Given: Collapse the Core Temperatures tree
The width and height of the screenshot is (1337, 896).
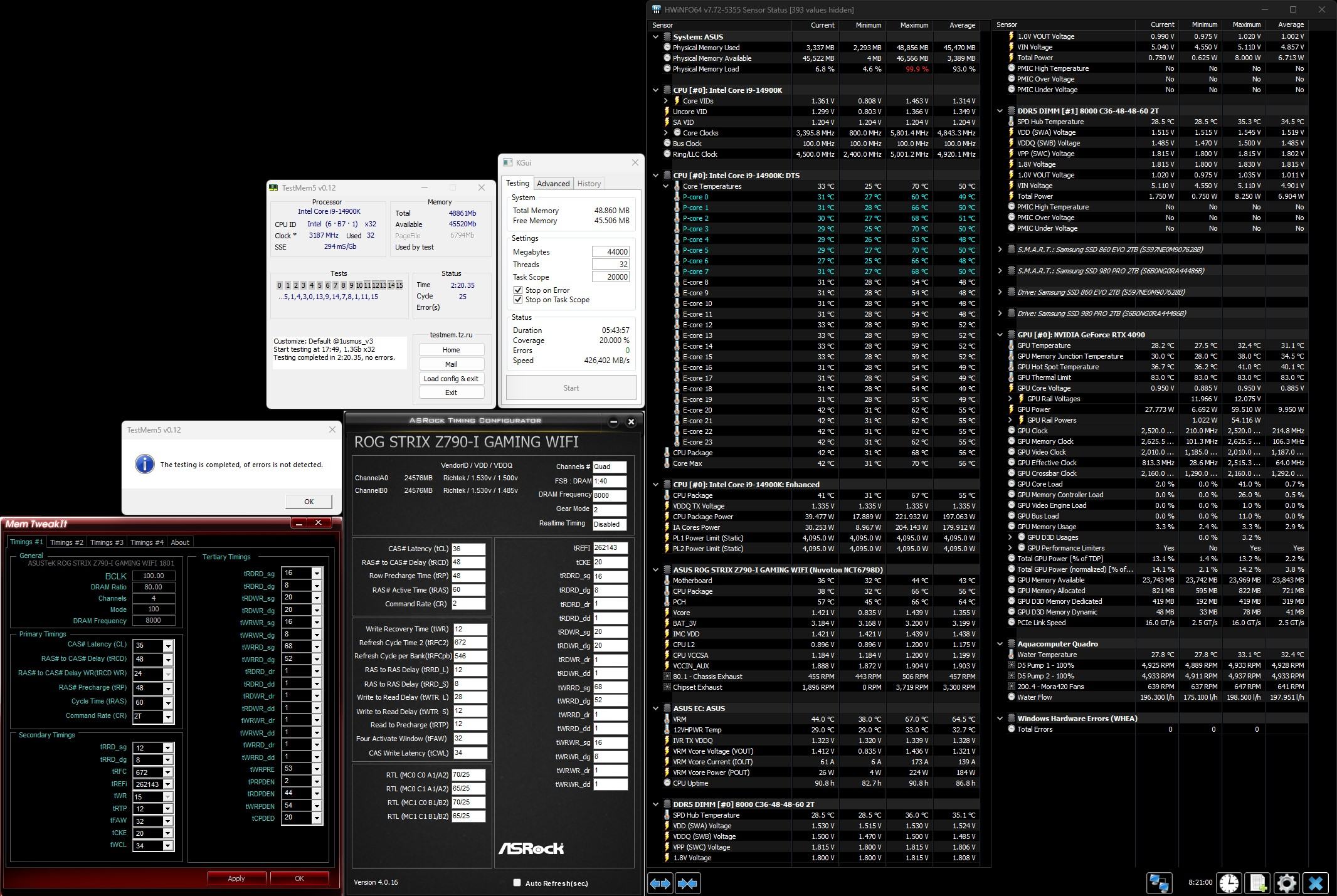Looking at the screenshot, I should point(666,186).
